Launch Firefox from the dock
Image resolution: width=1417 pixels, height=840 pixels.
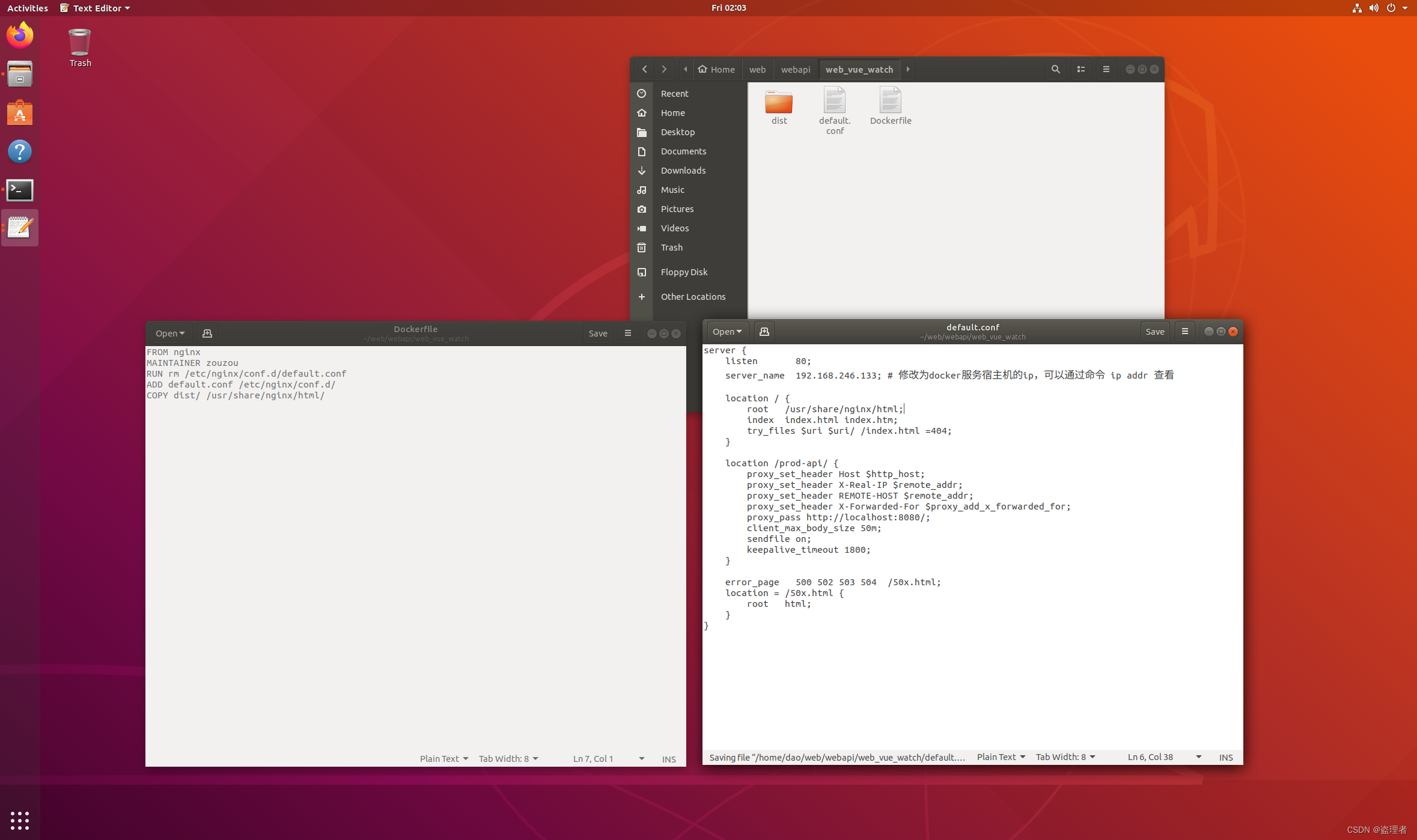(20, 35)
